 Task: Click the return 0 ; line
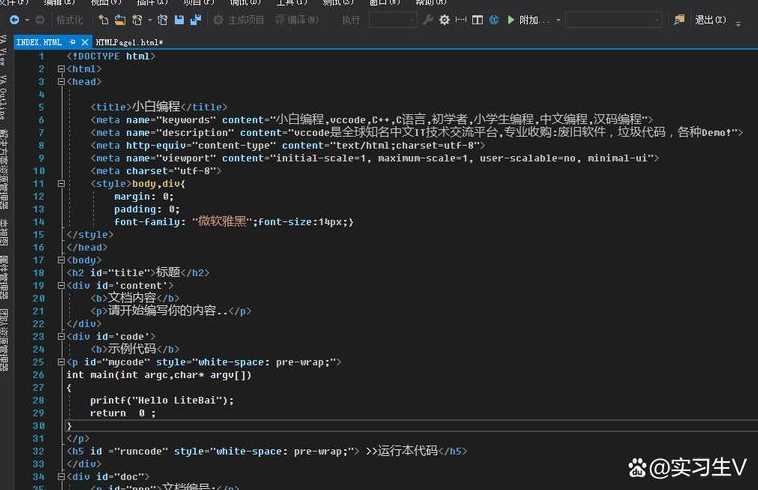coord(123,413)
